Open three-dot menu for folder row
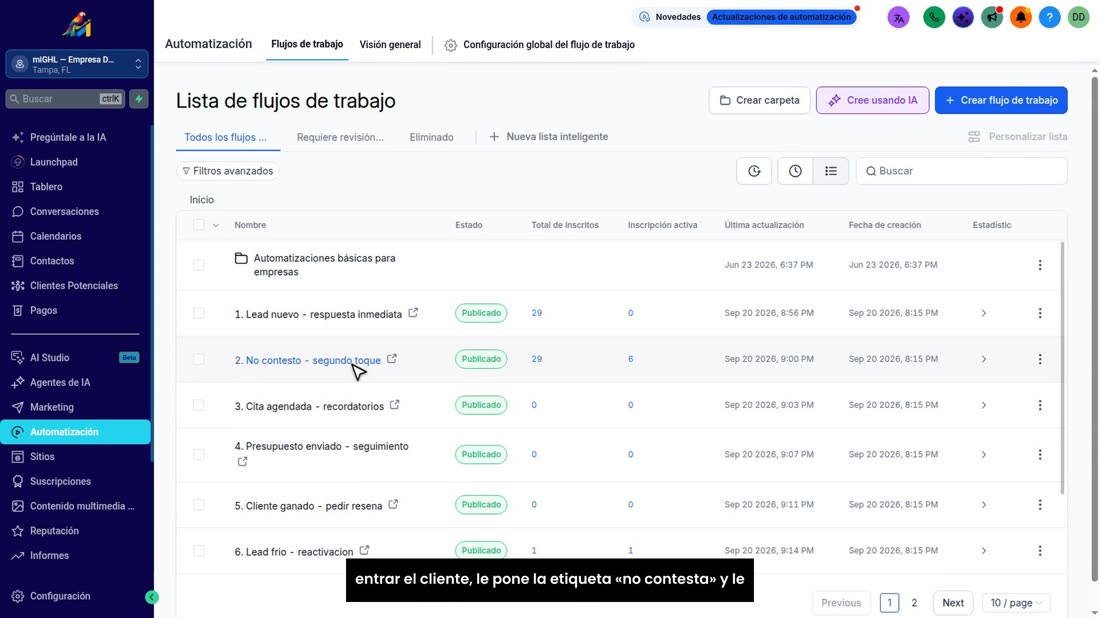1100x618 pixels. [x=1040, y=264]
